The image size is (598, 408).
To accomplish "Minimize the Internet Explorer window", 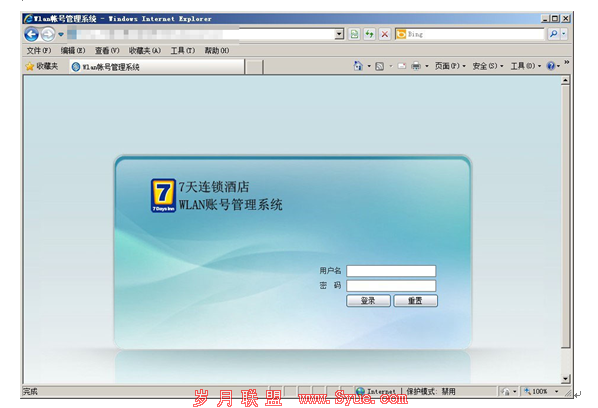I will pos(545,18).
